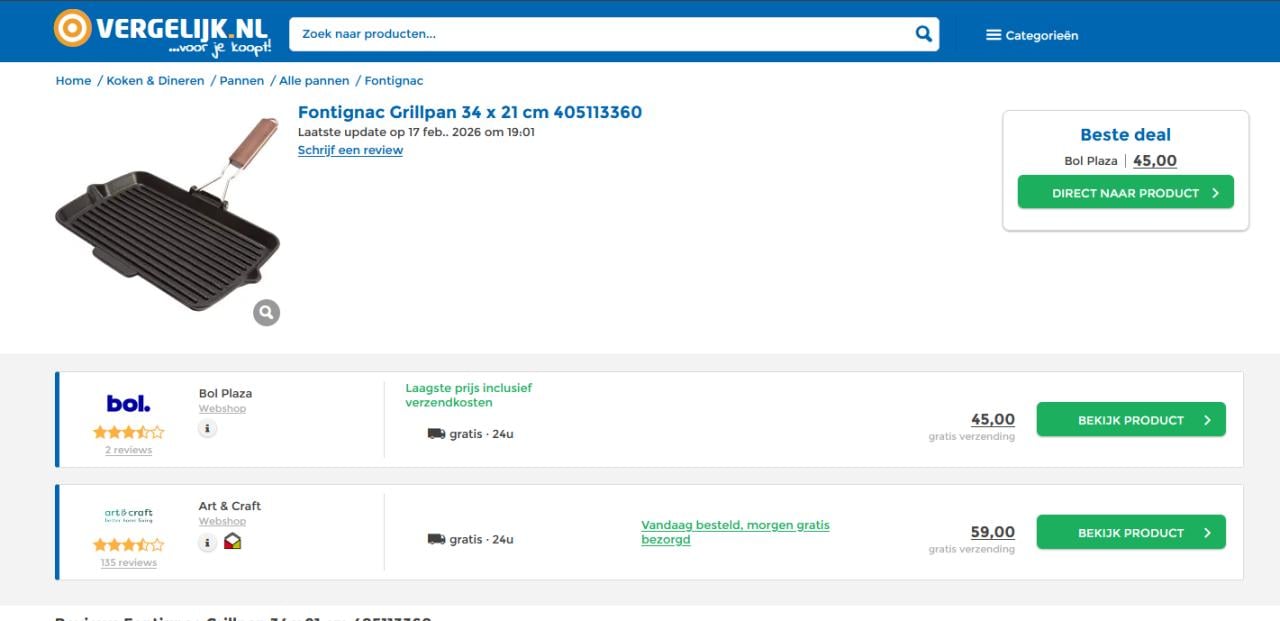The height and width of the screenshot is (621, 1280).
Task: Go to Koken & Dineren breadcrumb
Action: pos(155,81)
